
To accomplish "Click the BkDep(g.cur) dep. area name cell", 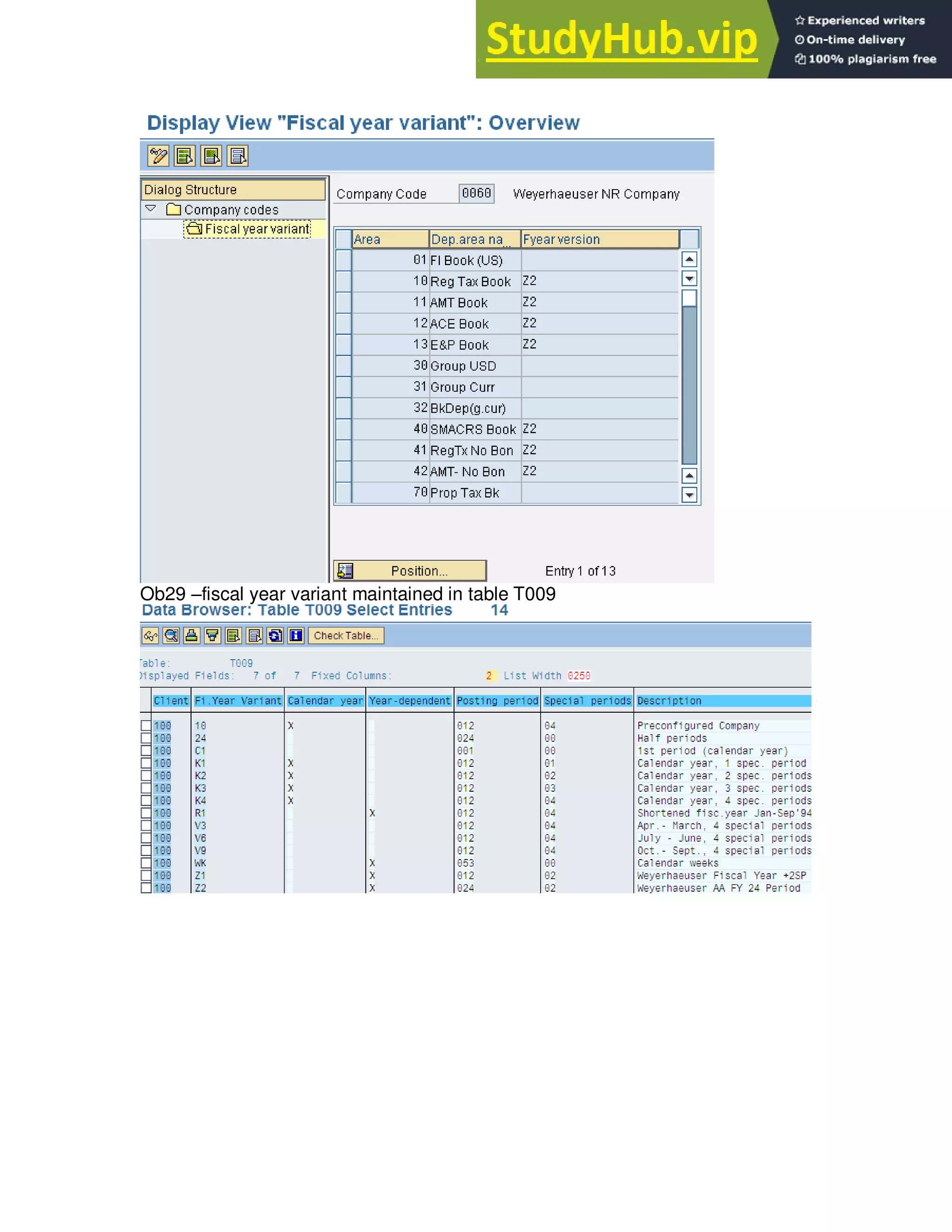I will coord(475,408).
